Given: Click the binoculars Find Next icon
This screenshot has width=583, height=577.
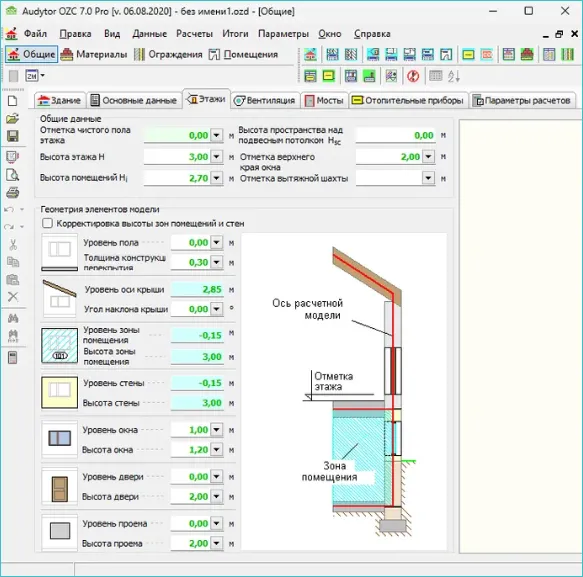Looking at the screenshot, I should 13,336.
